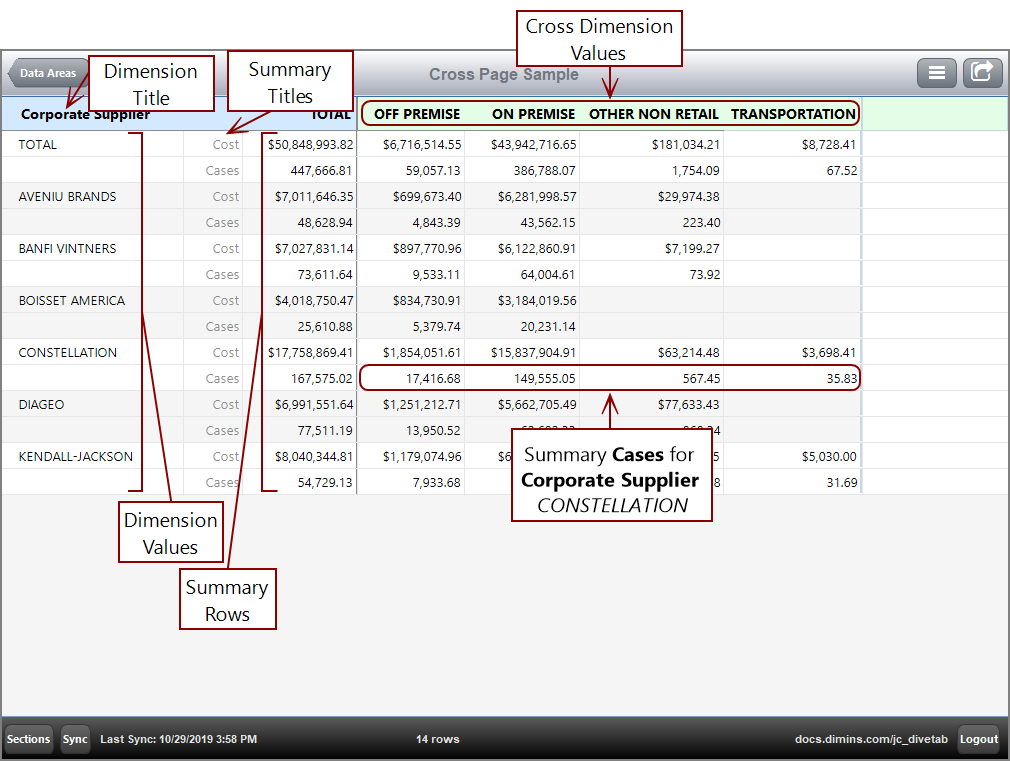Click the $50,848,993.82 total cost cell
Screen dimensions: 1010x761
pos(310,145)
